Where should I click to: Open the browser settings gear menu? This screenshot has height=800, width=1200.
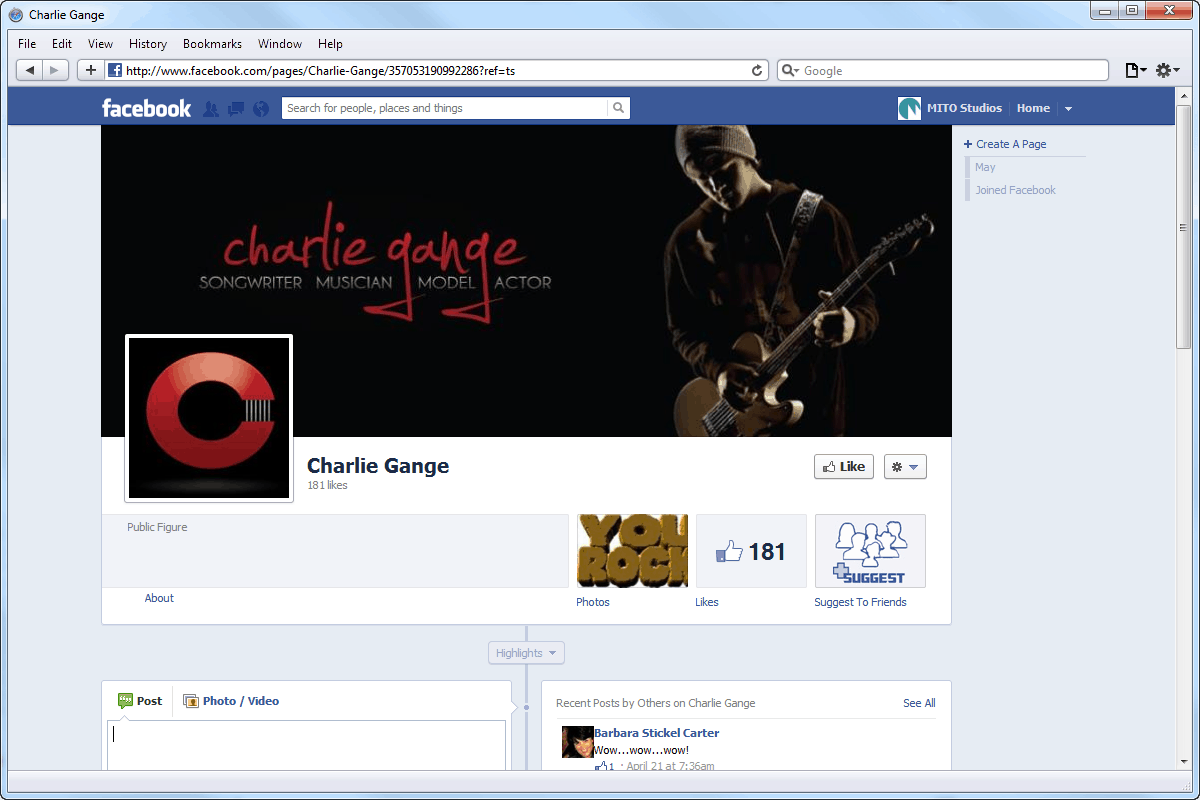point(1167,70)
